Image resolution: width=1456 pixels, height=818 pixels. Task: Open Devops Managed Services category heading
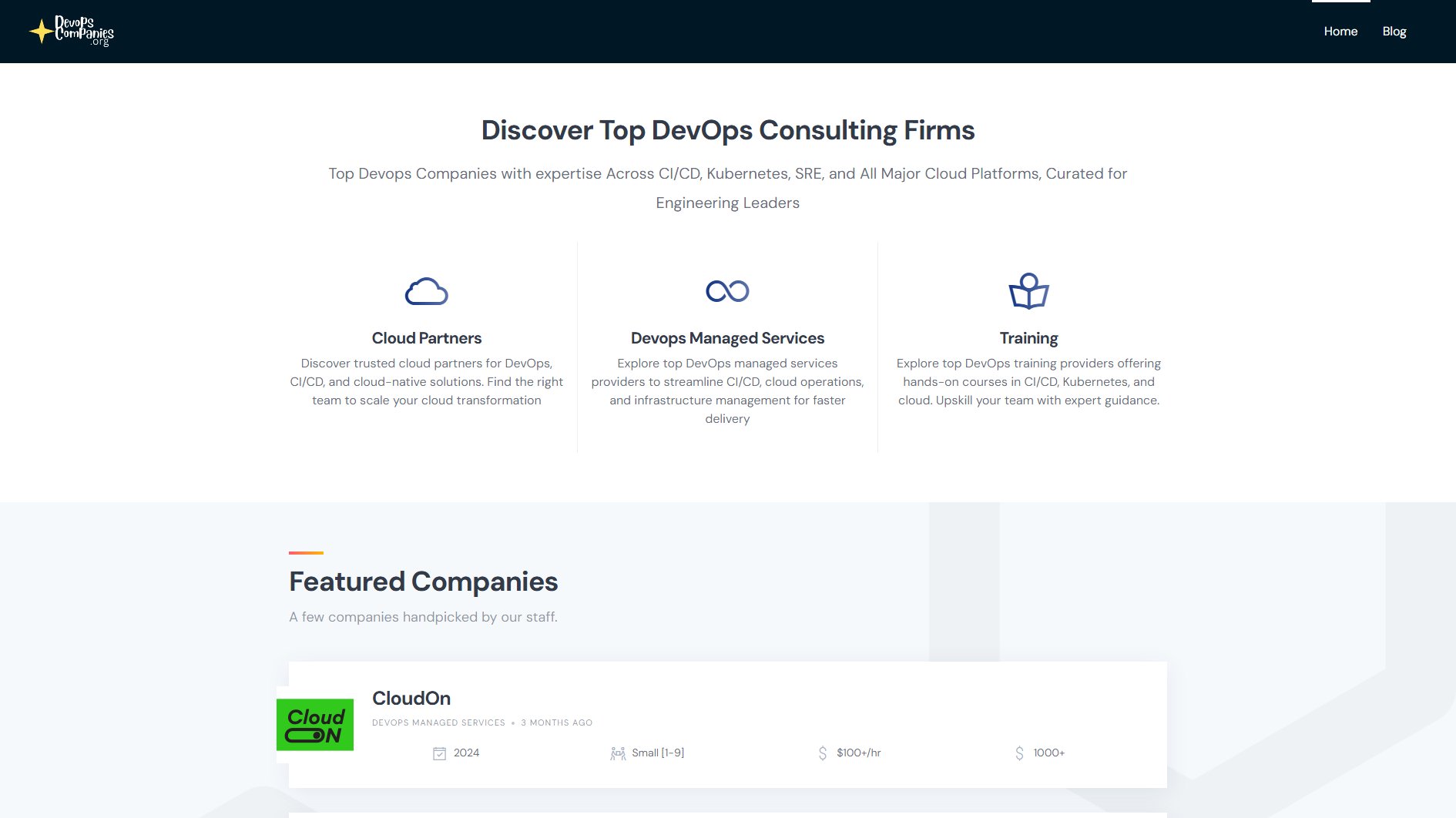727,338
